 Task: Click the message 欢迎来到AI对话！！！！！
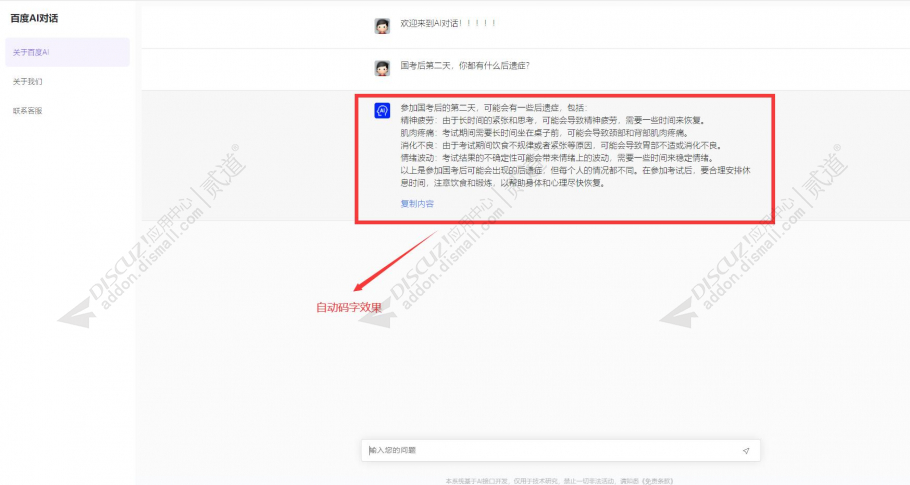pyautogui.click(x=448, y=24)
